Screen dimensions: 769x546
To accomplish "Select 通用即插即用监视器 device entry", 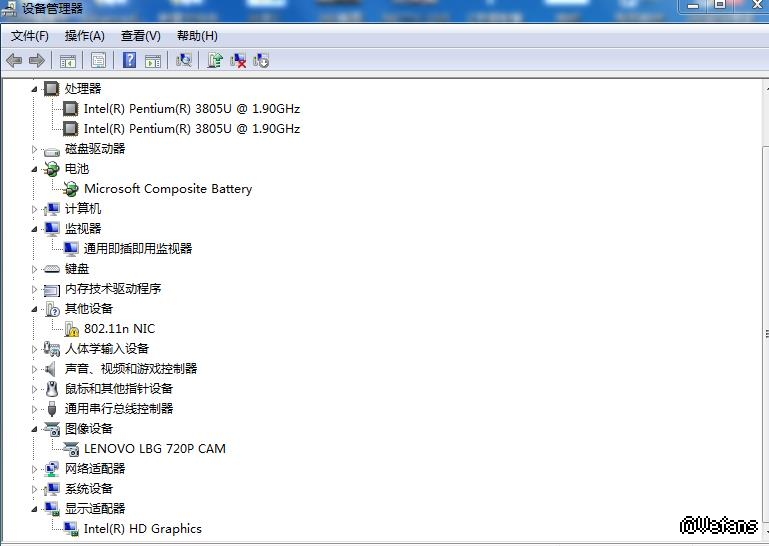I will 138,249.
